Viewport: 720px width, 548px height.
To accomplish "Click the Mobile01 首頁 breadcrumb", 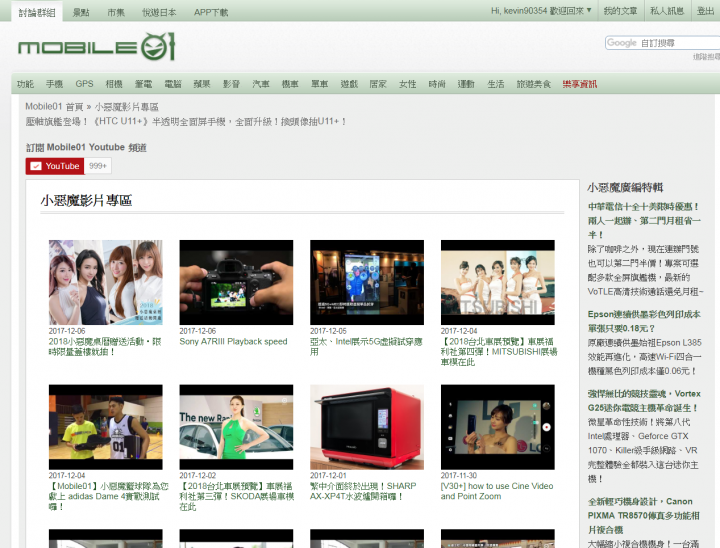I will 54,107.
